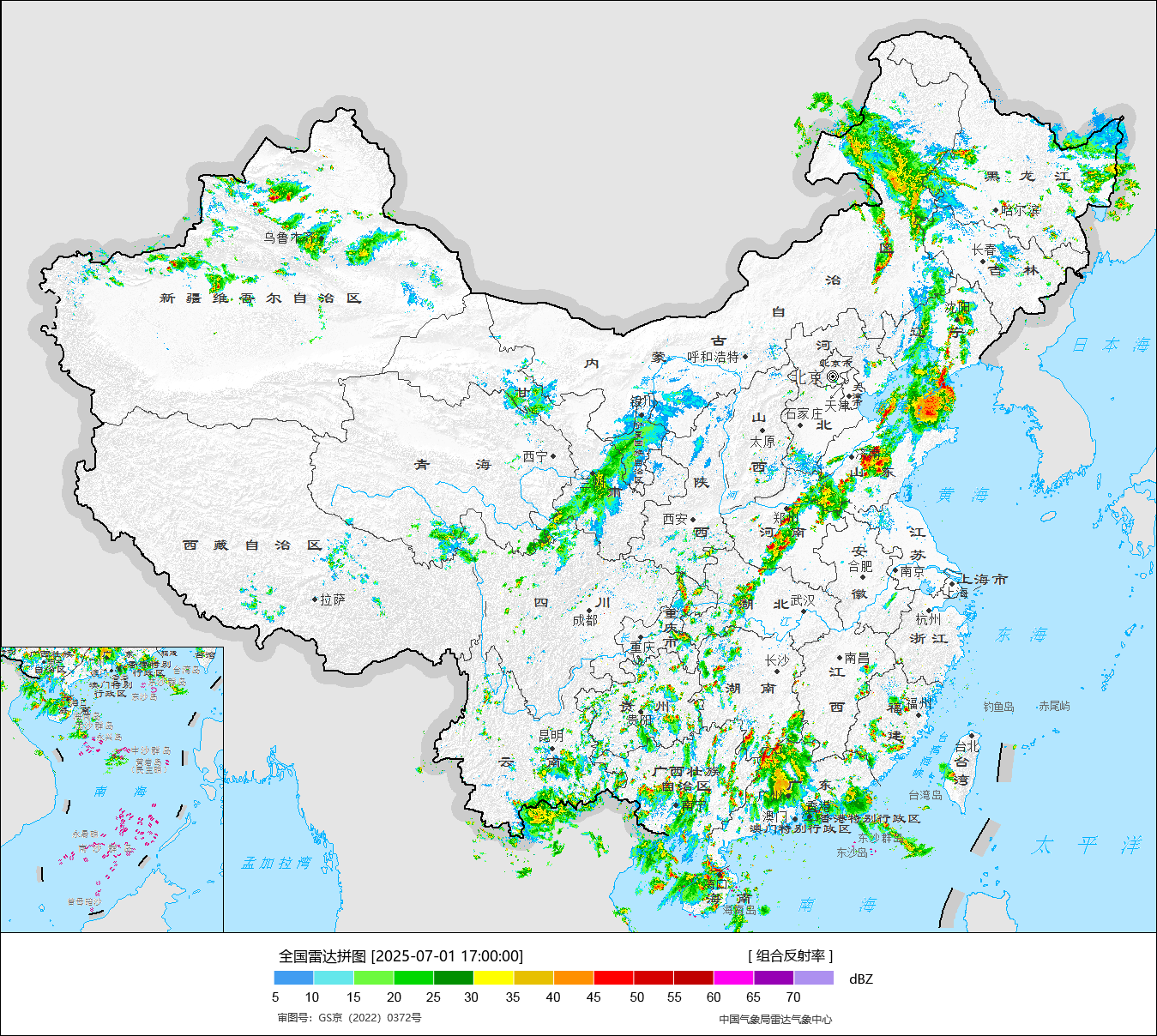Click the Taipei city dot marker

(971, 735)
